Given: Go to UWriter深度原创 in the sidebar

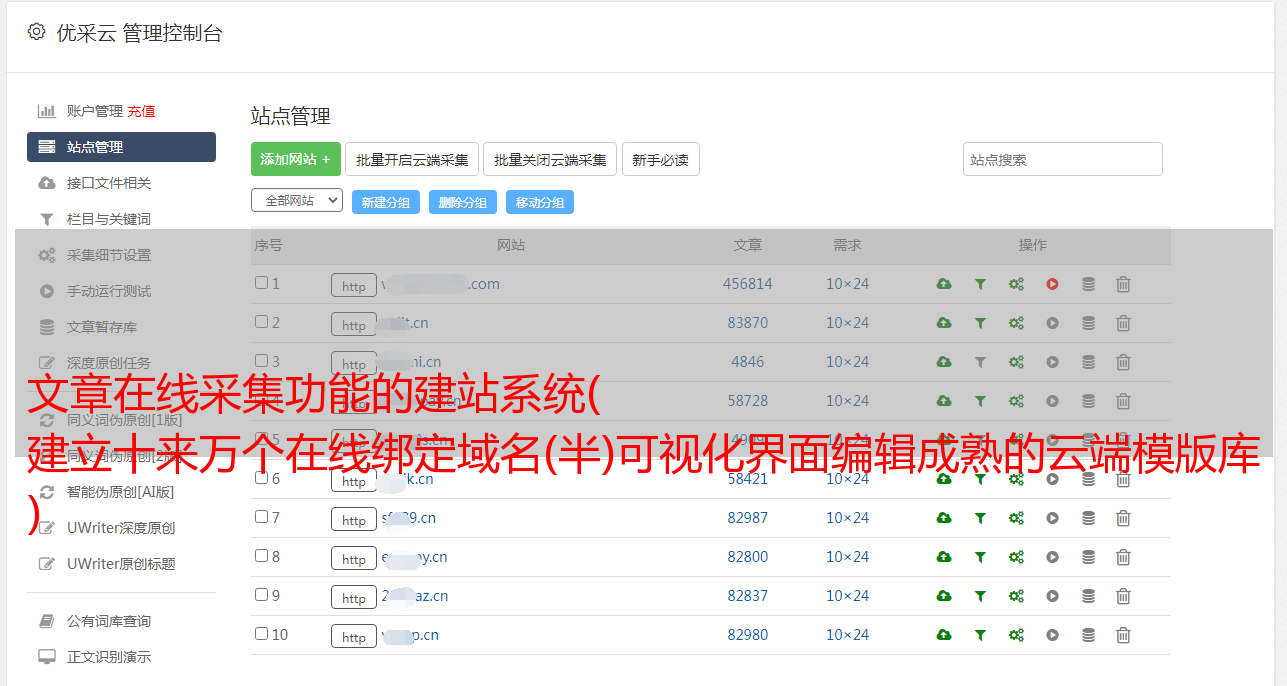Looking at the screenshot, I should (x=120, y=528).
